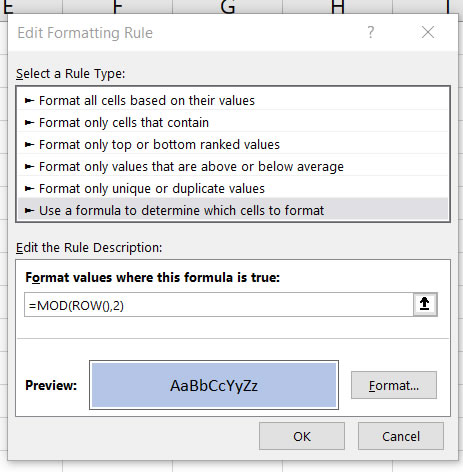
Task: Click arrow bullet beside top or bottom ranked
Action: point(29,144)
